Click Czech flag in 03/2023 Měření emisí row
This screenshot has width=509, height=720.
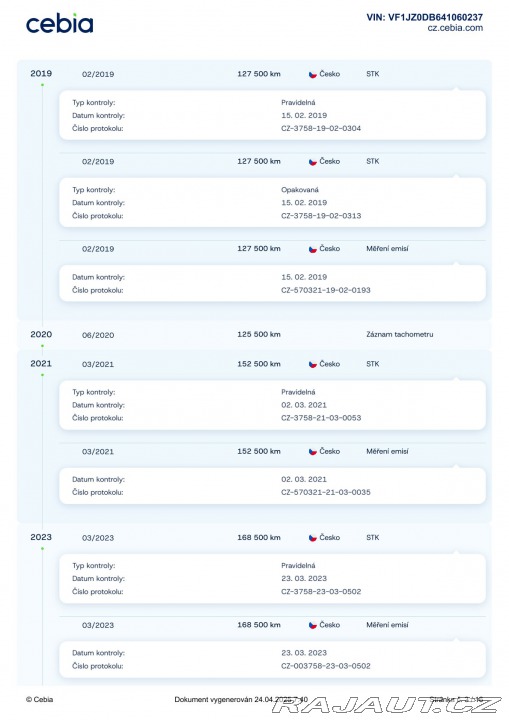pos(313,625)
